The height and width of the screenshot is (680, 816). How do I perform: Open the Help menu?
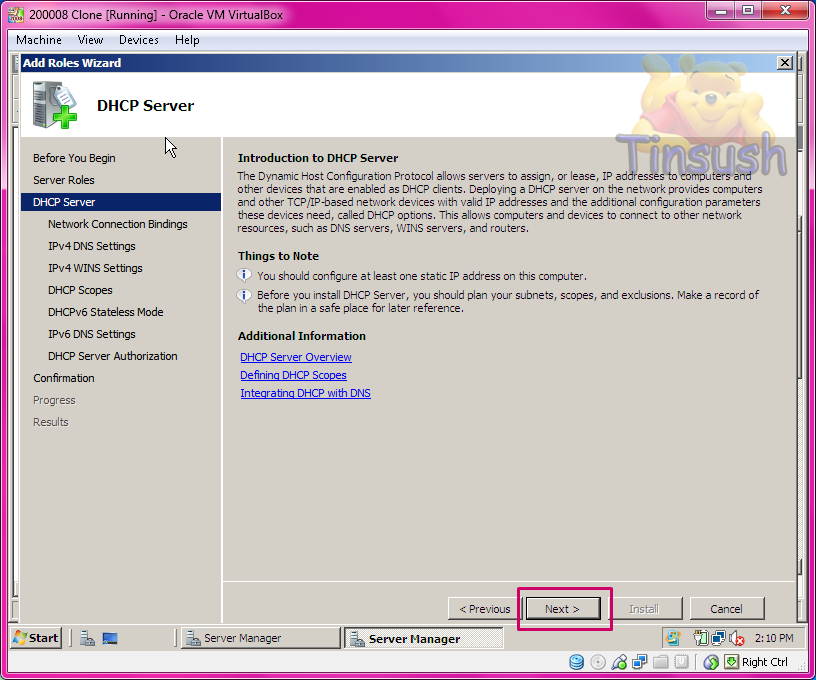pos(187,40)
